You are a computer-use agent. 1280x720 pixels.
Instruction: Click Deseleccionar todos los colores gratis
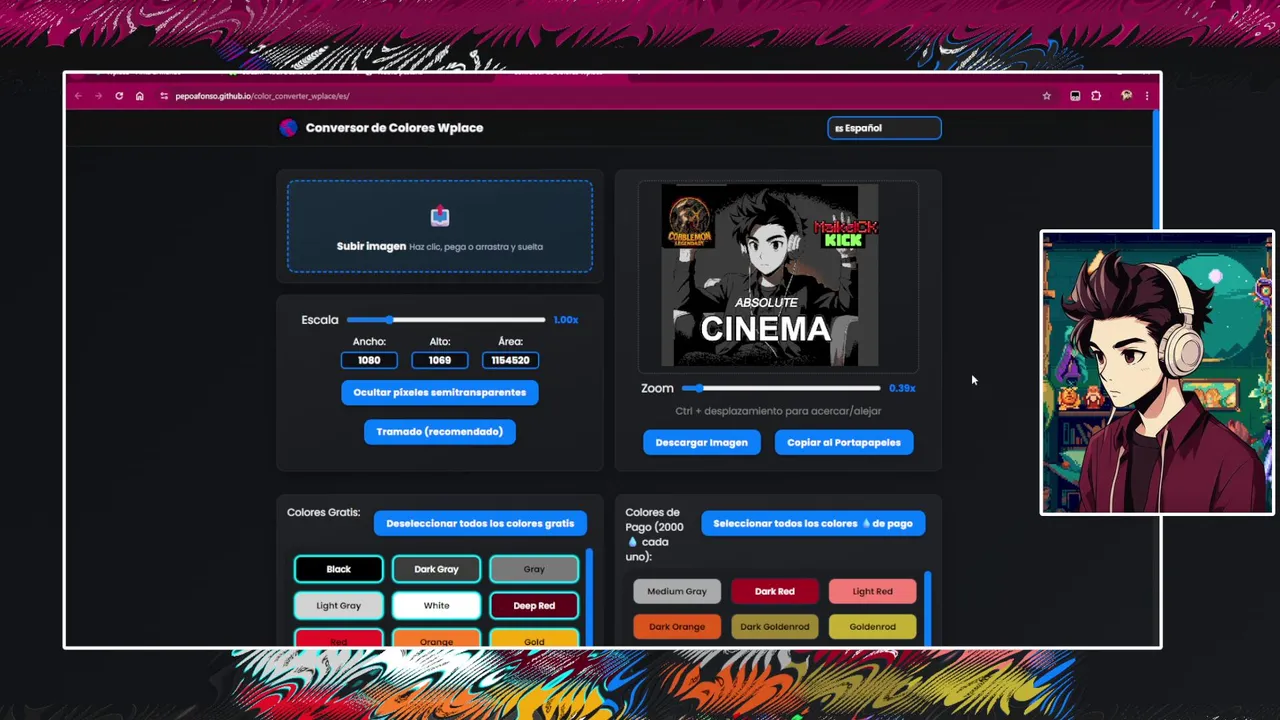click(480, 523)
